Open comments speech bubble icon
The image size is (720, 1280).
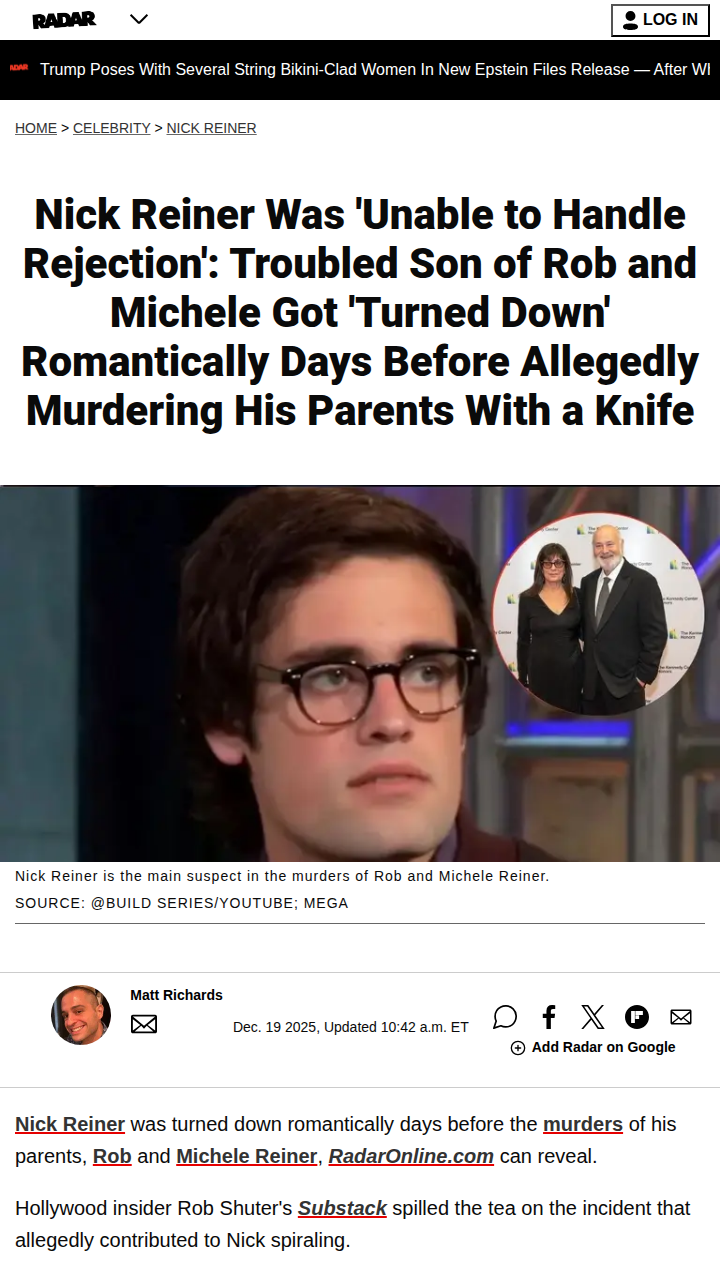(505, 1017)
